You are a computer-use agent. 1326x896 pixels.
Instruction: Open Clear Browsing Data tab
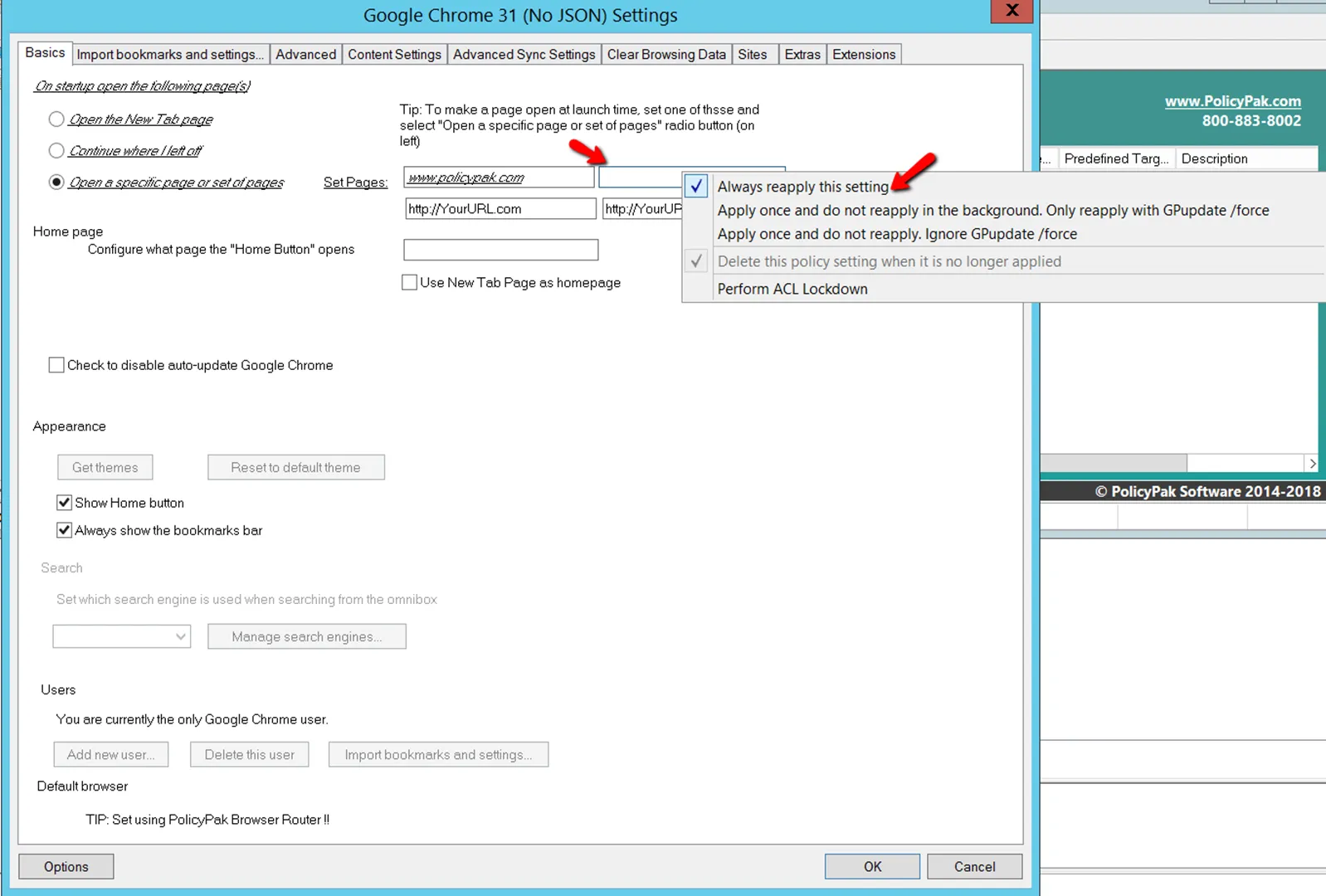[x=665, y=55]
